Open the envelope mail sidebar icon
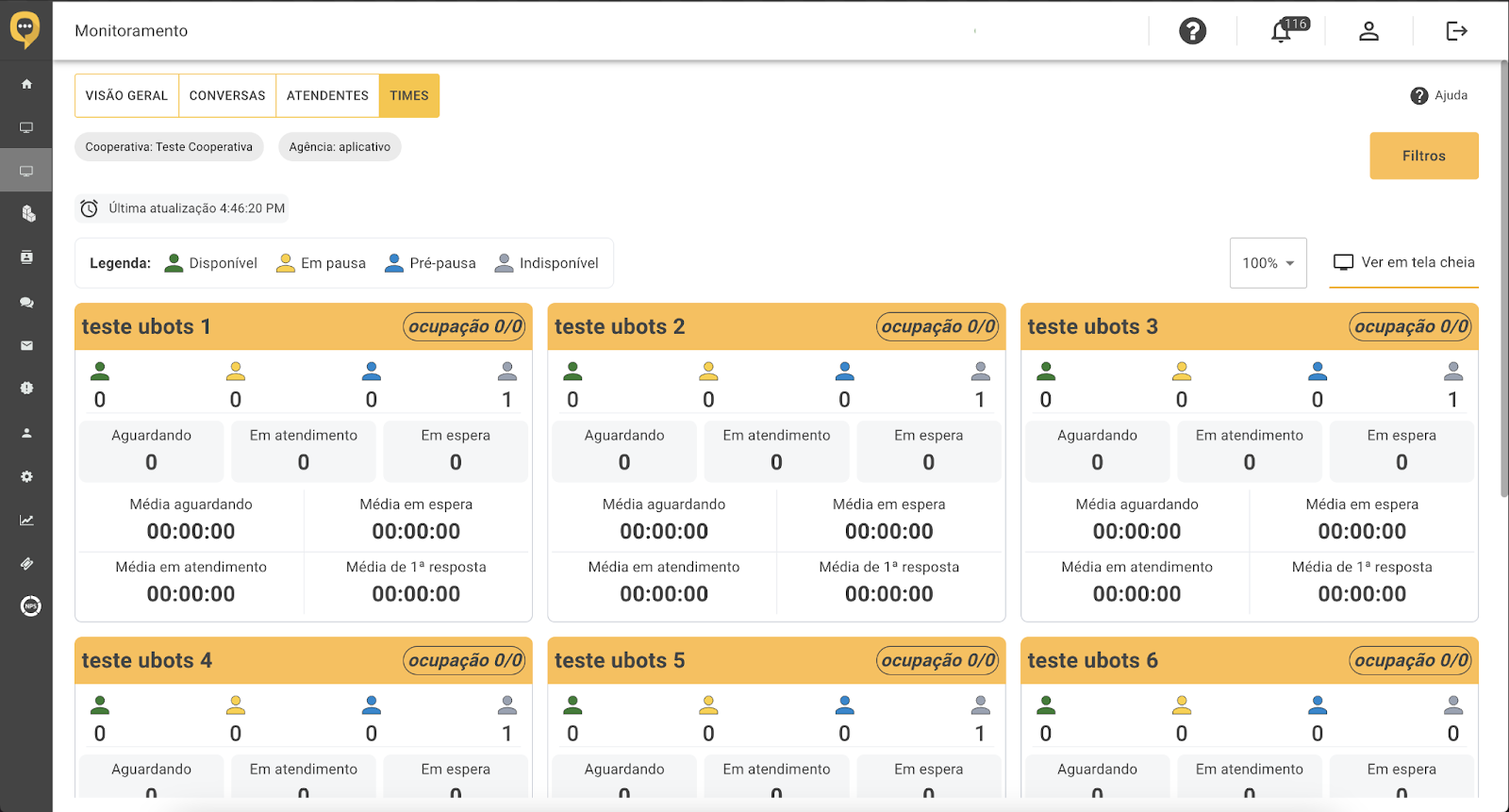The image size is (1509, 812). click(26, 345)
